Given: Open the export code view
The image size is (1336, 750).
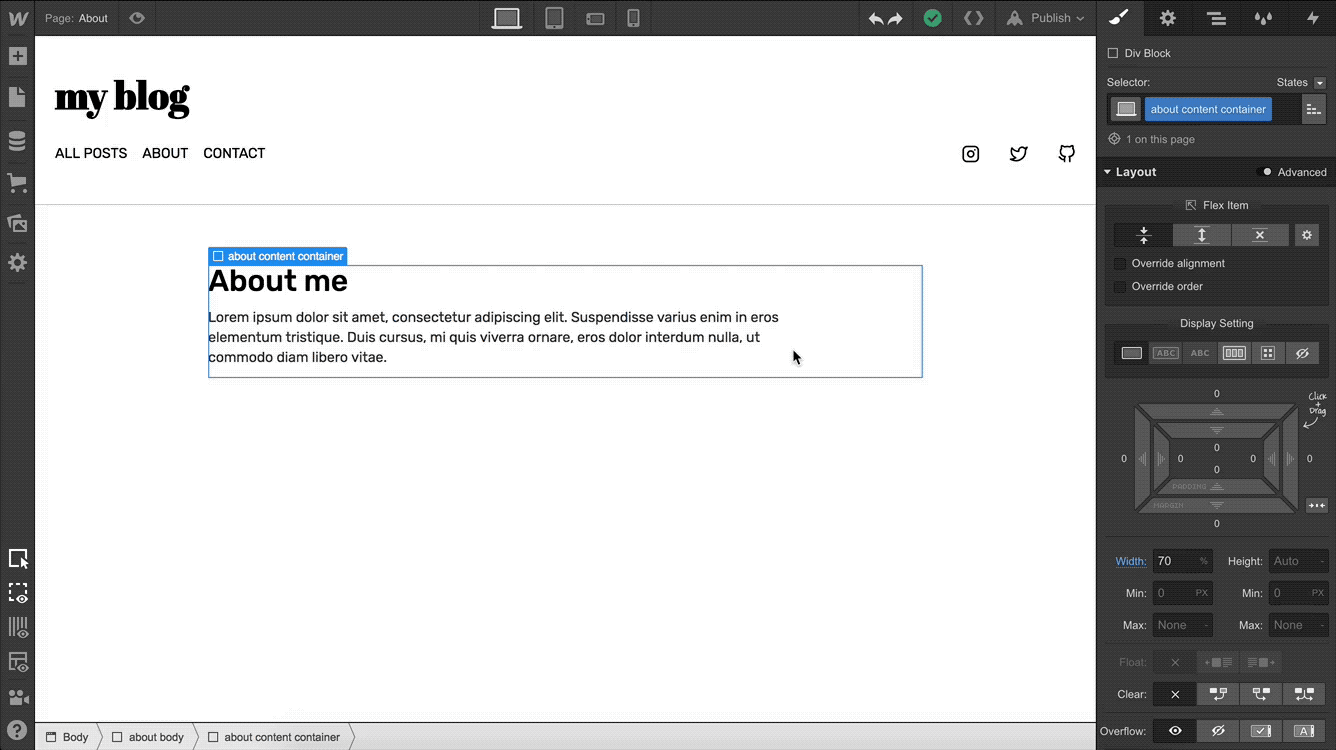Looking at the screenshot, I should (x=973, y=18).
